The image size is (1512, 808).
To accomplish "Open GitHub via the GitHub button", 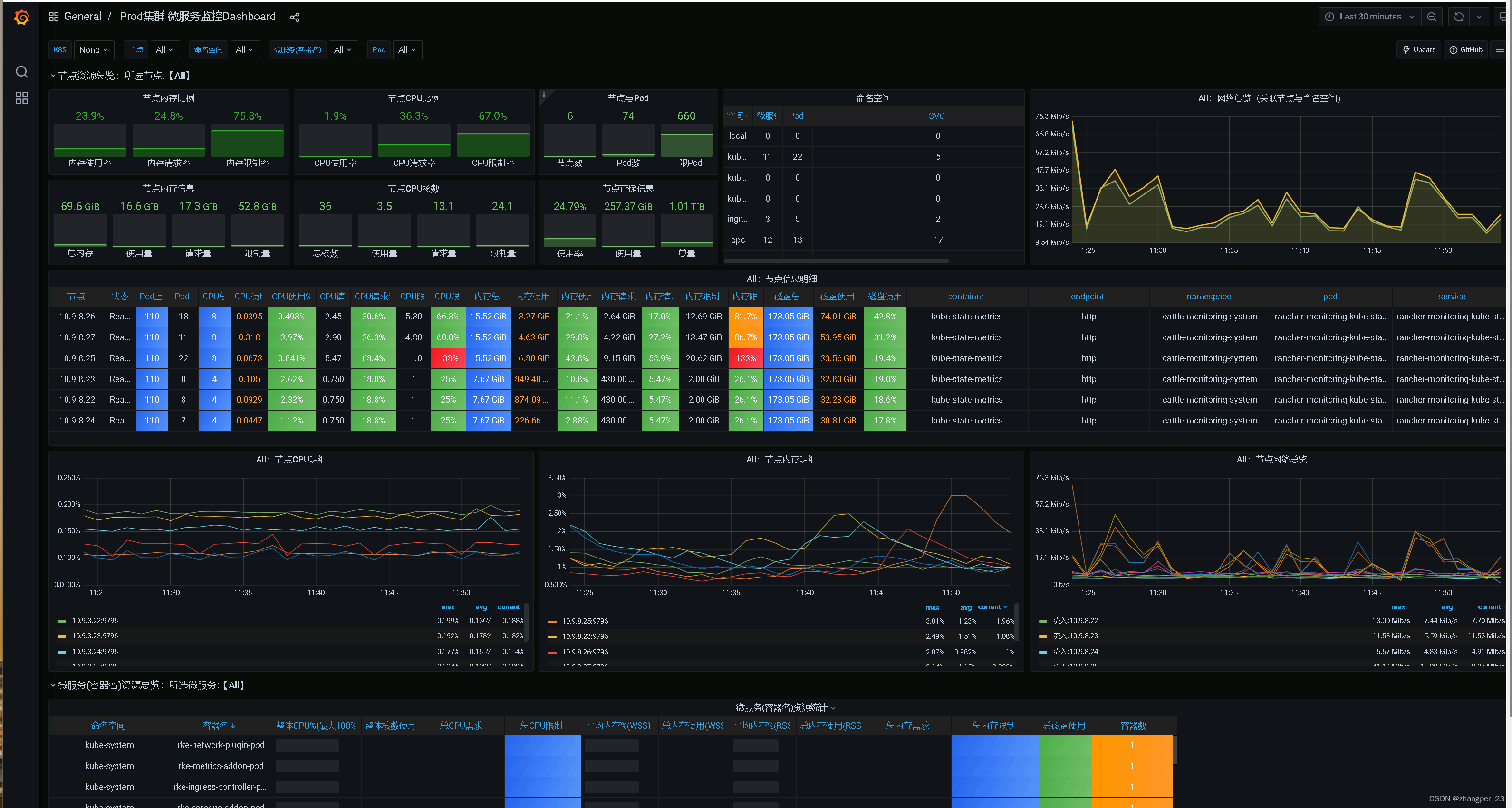I will pos(1465,50).
